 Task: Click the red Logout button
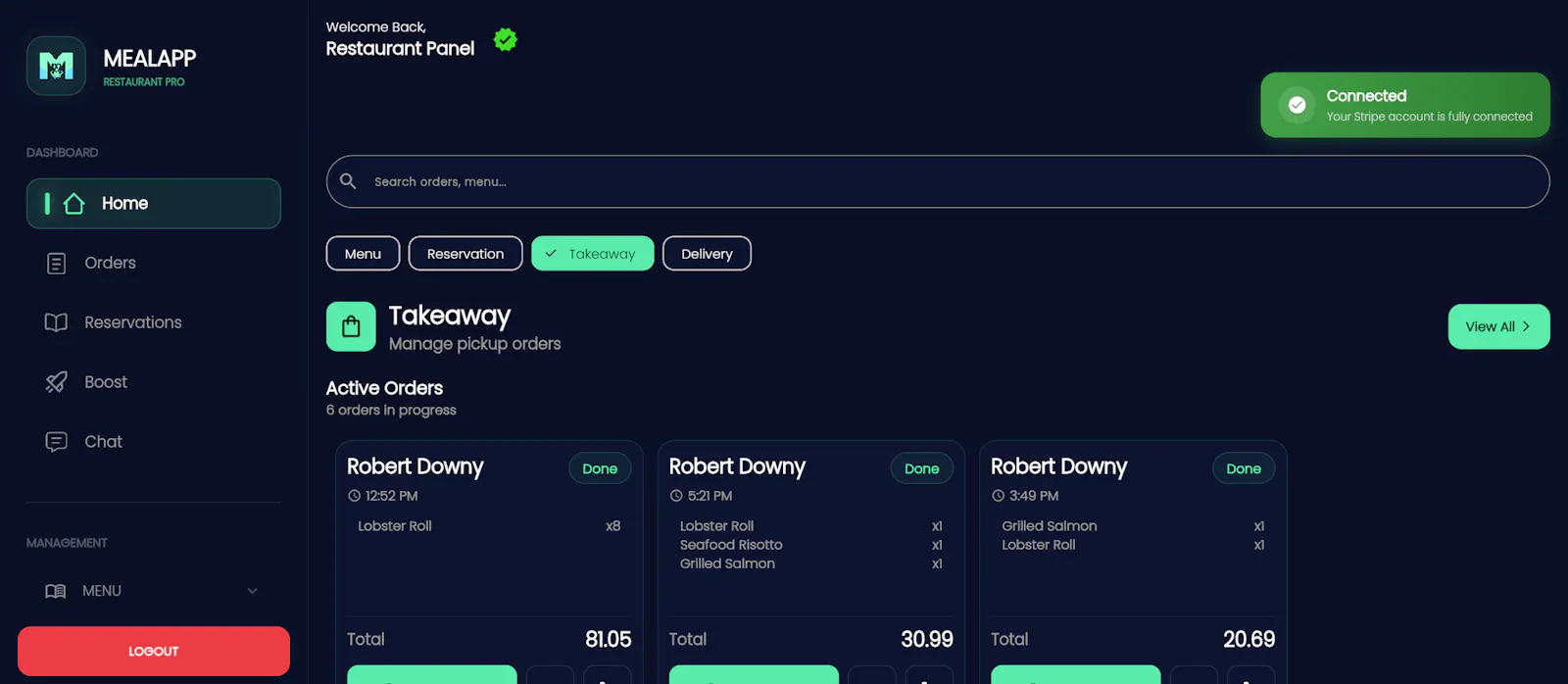[154, 651]
